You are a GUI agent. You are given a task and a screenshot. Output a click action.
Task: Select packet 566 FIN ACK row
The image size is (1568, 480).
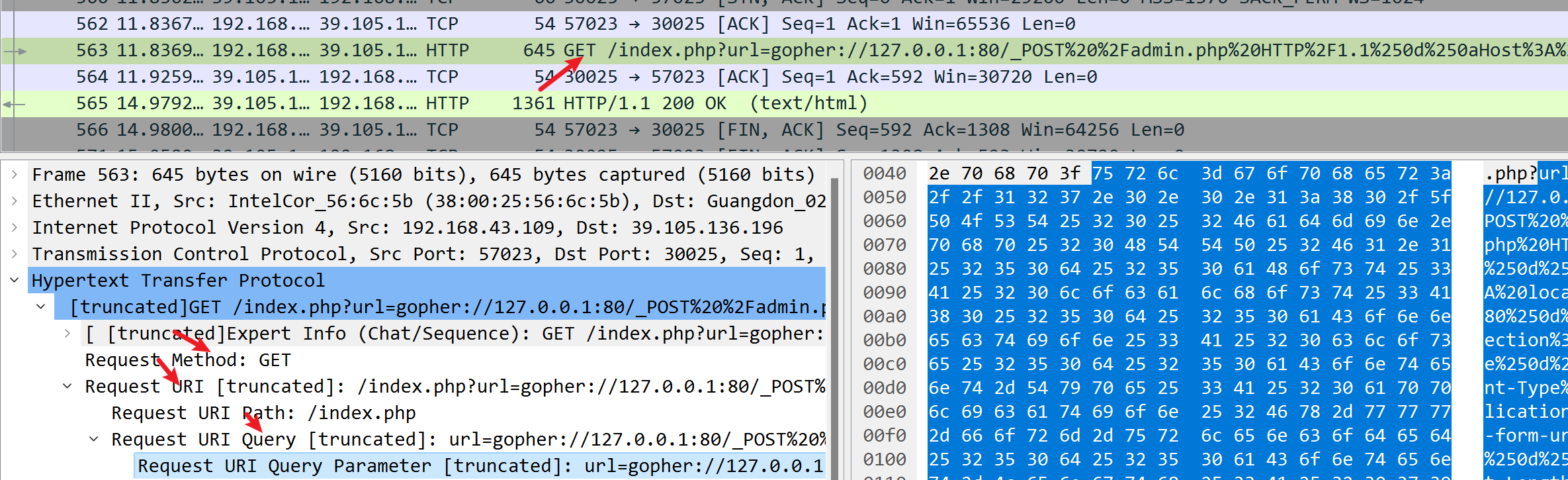point(784,130)
